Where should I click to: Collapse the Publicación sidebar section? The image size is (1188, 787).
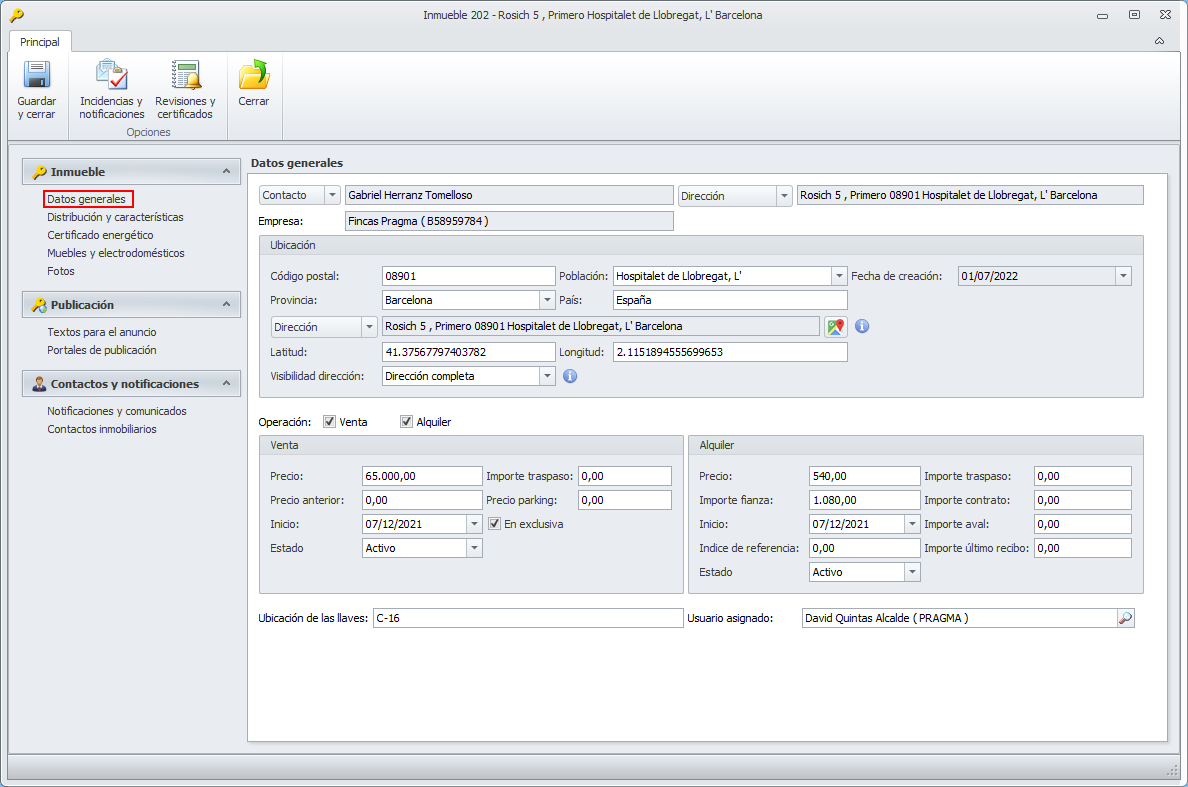[226, 304]
